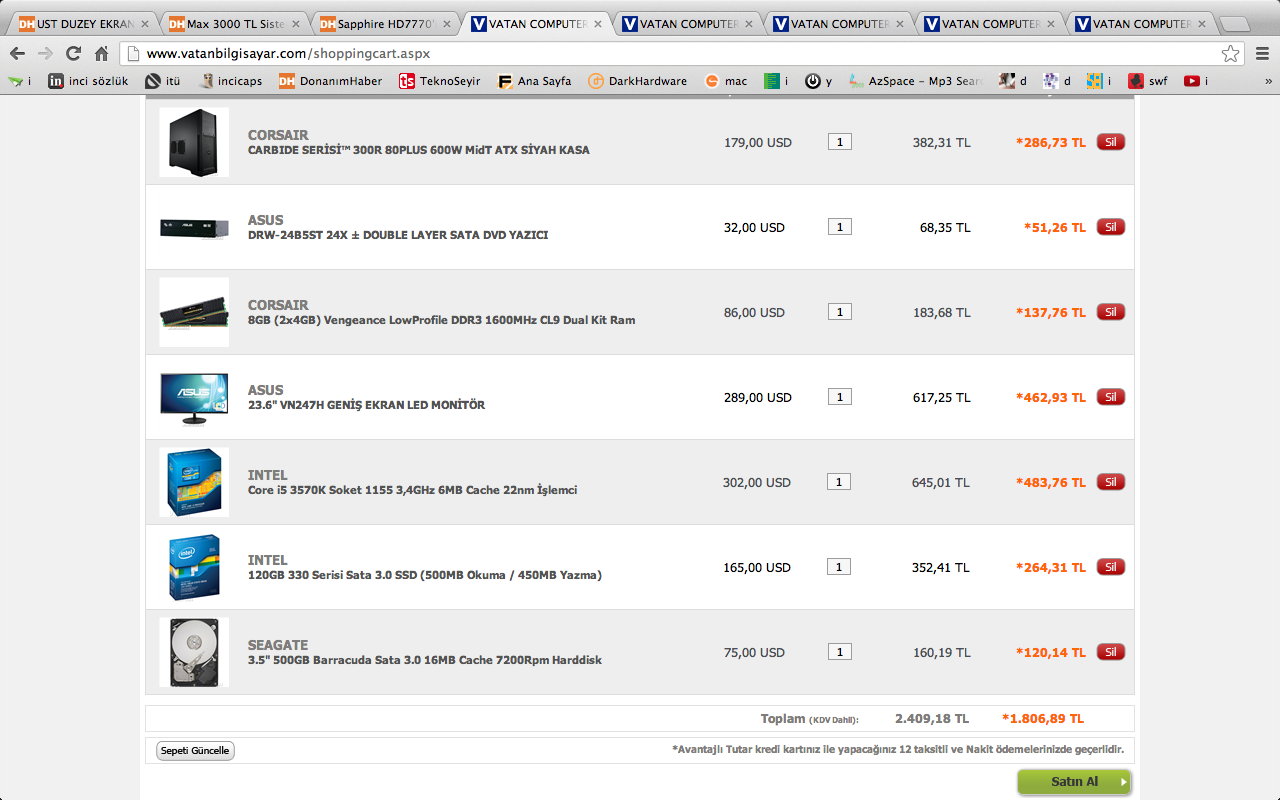Viewport: 1280px width, 800px height.
Task: Open the Ana Sayfa bookmark
Action: [535, 81]
